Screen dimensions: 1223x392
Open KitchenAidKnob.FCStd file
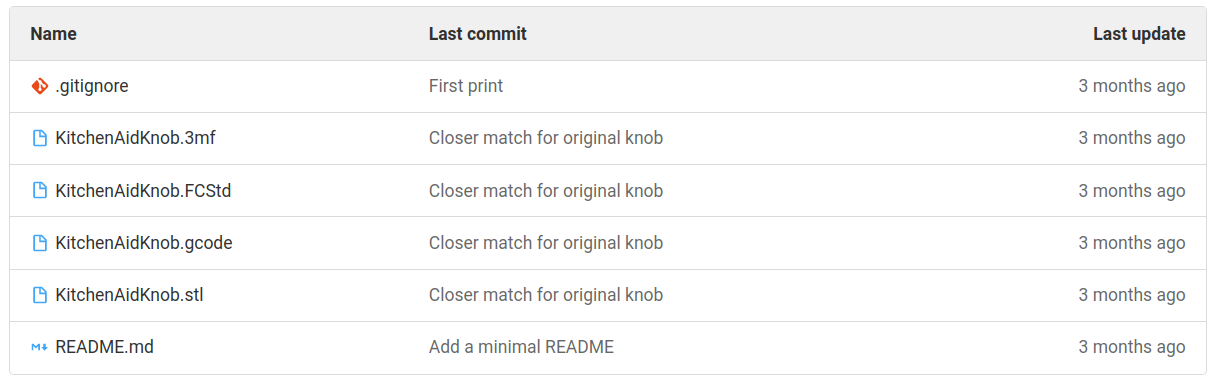click(x=144, y=190)
